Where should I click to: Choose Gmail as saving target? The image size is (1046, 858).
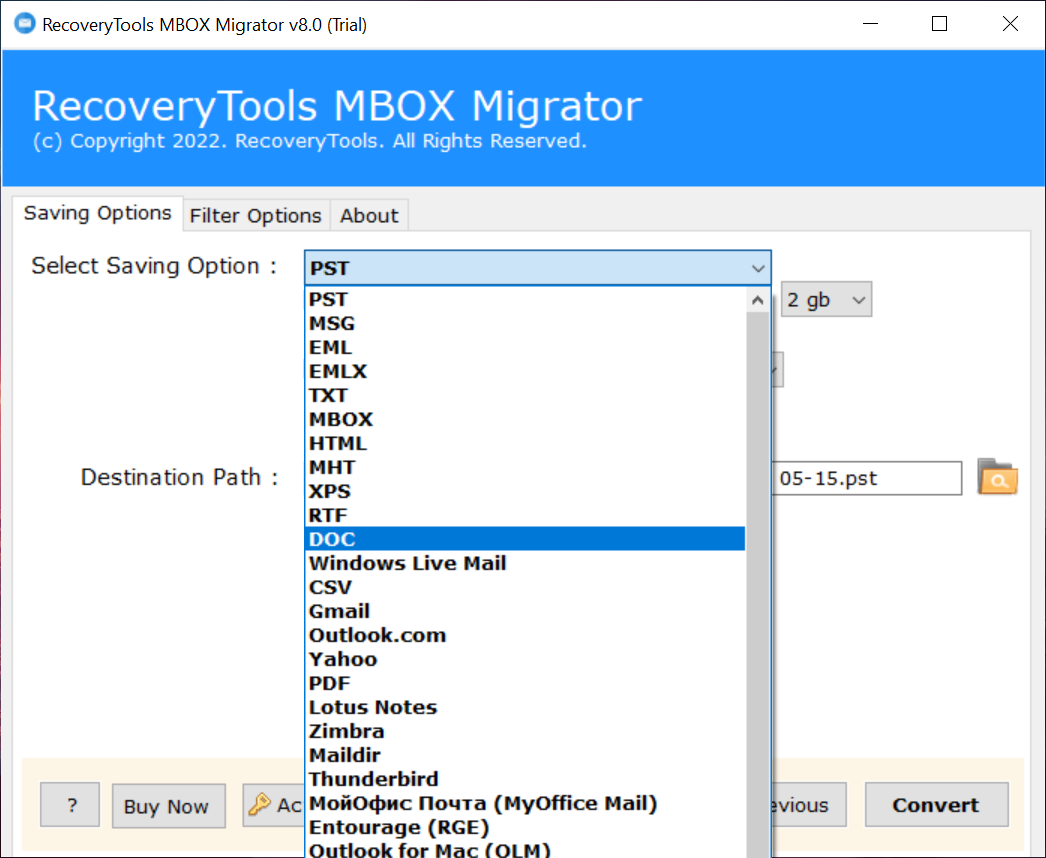[x=525, y=612]
